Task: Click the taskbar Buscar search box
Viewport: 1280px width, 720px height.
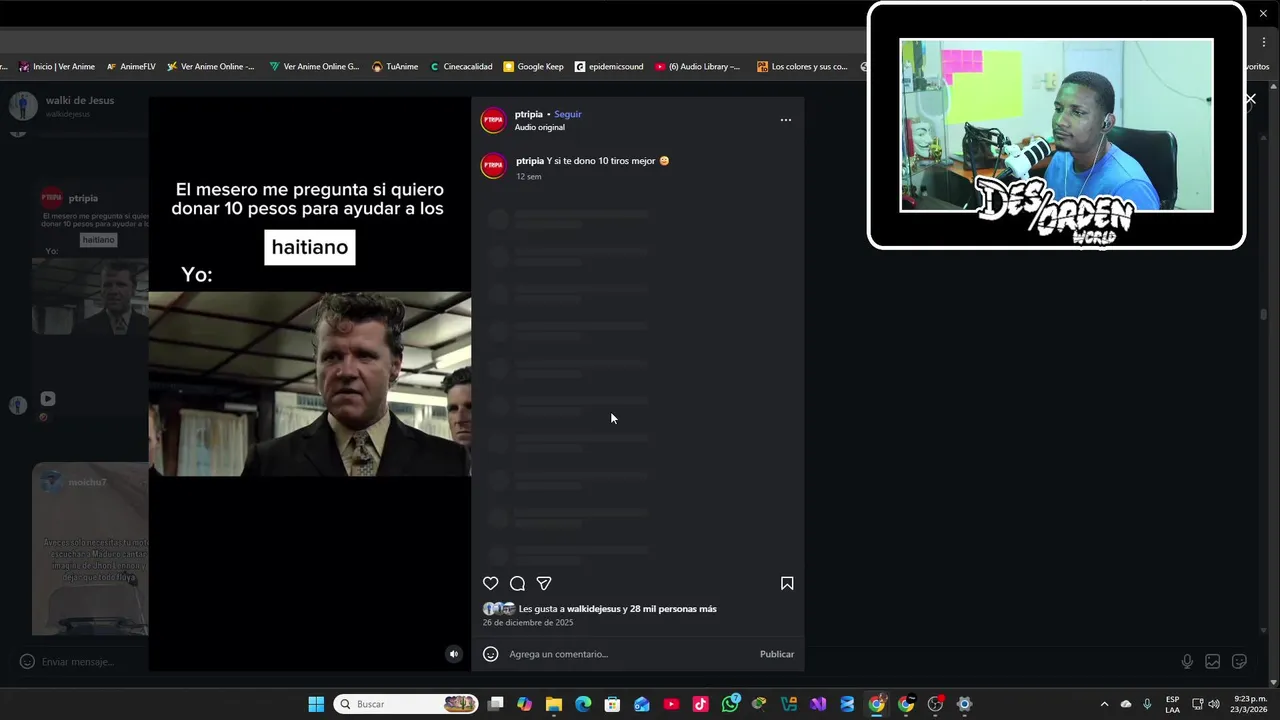Action: [x=406, y=704]
